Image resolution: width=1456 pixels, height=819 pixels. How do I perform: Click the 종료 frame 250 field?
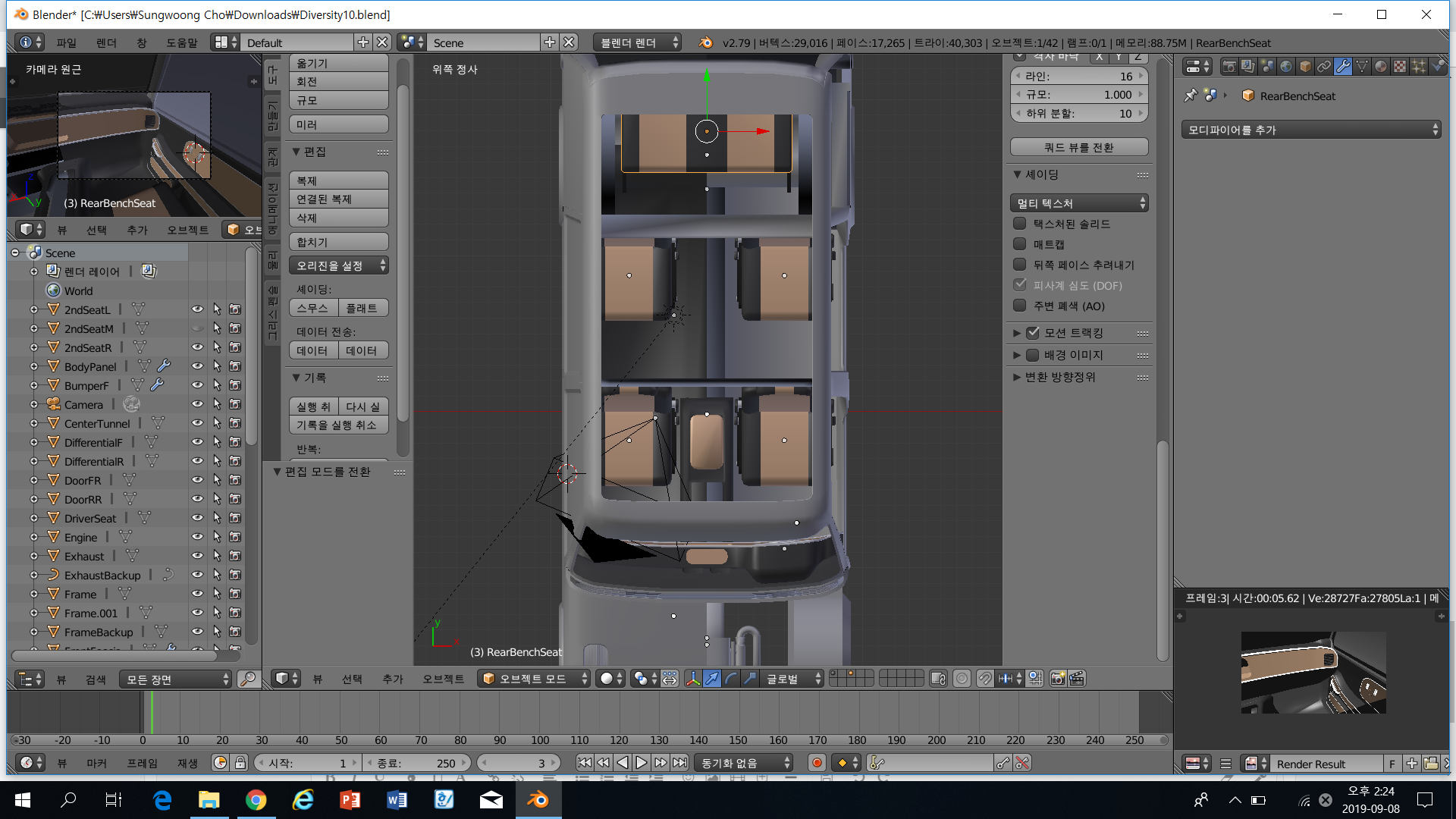[416, 763]
